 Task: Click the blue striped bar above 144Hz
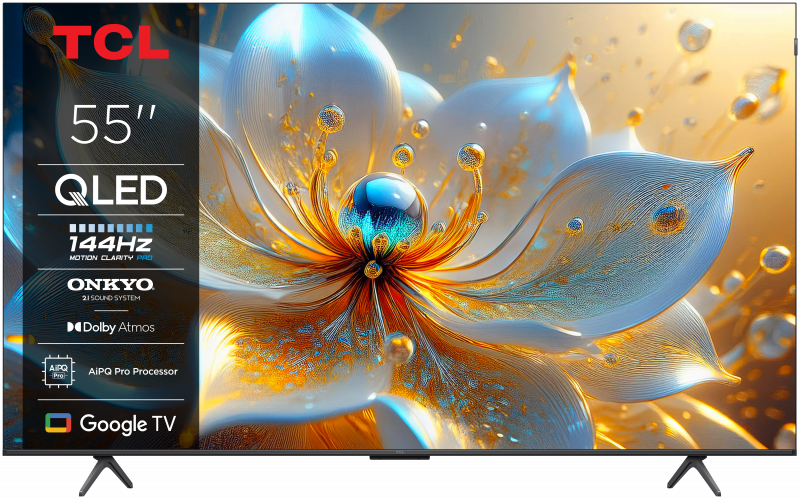point(110,227)
